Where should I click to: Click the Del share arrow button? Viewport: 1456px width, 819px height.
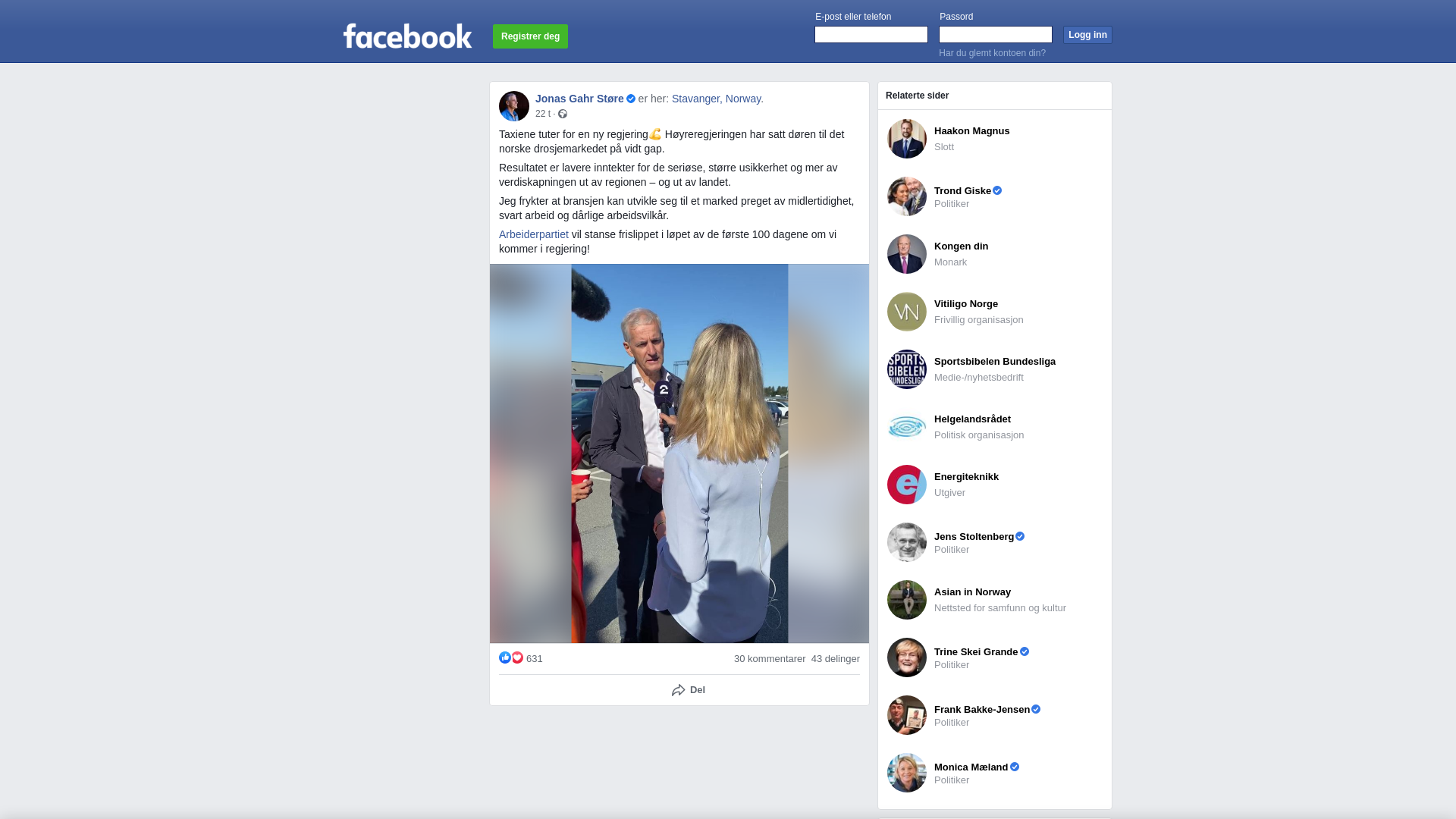click(x=689, y=690)
